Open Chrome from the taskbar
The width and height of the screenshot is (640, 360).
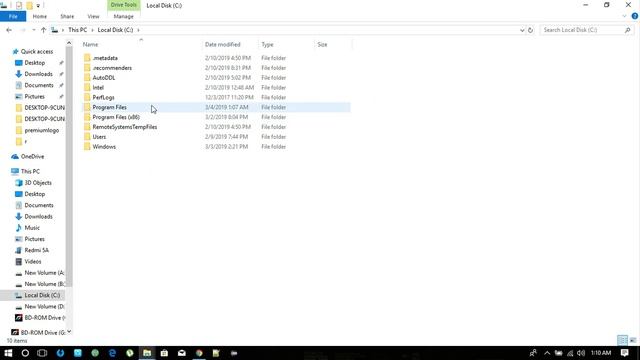pyautogui.click(x=199, y=353)
